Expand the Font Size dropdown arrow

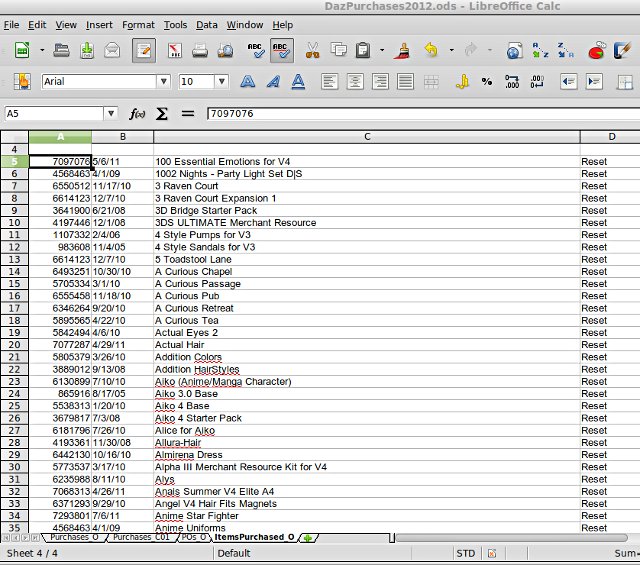tap(222, 82)
